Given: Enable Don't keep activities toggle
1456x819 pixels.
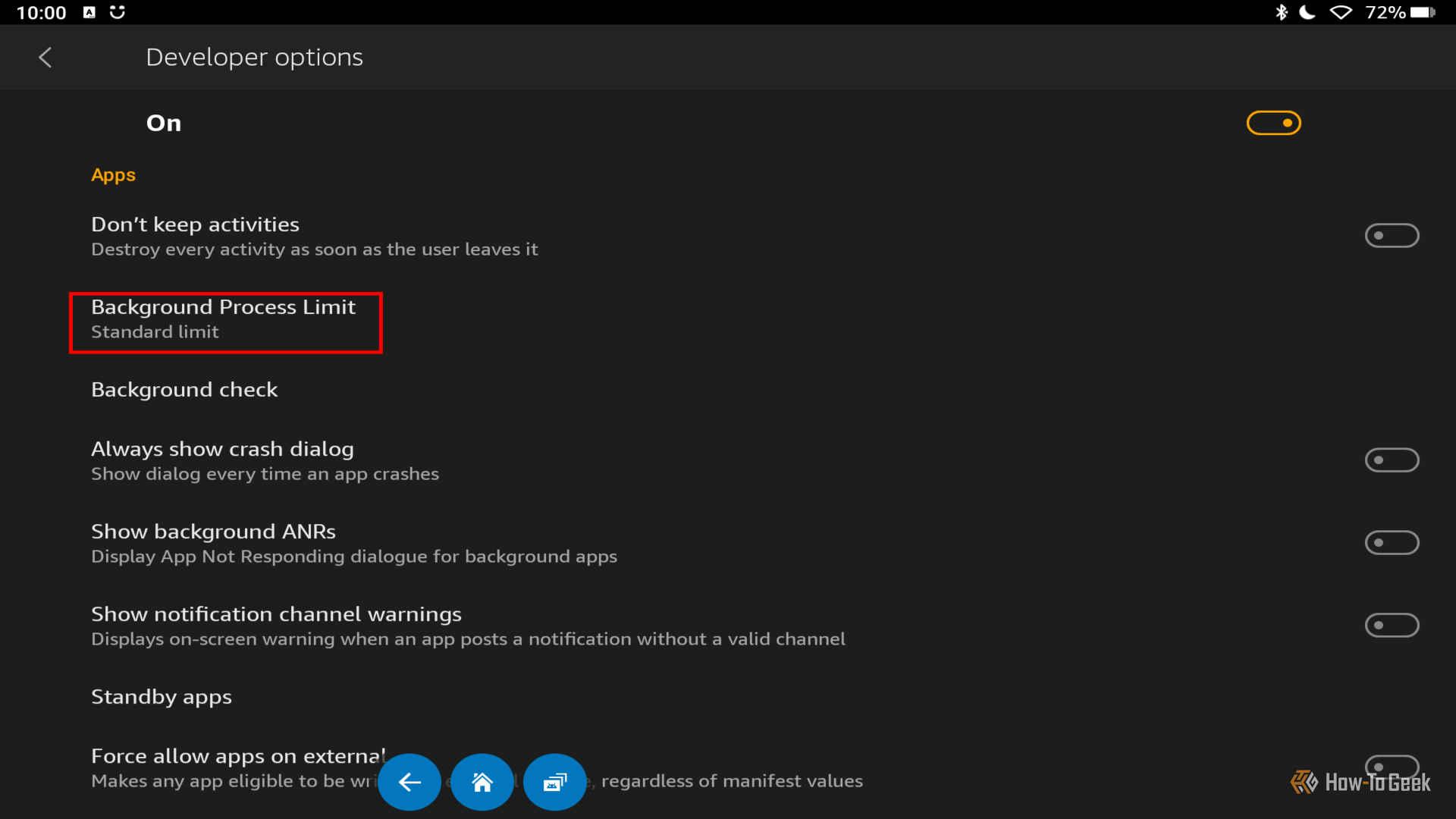Looking at the screenshot, I should coord(1392,236).
